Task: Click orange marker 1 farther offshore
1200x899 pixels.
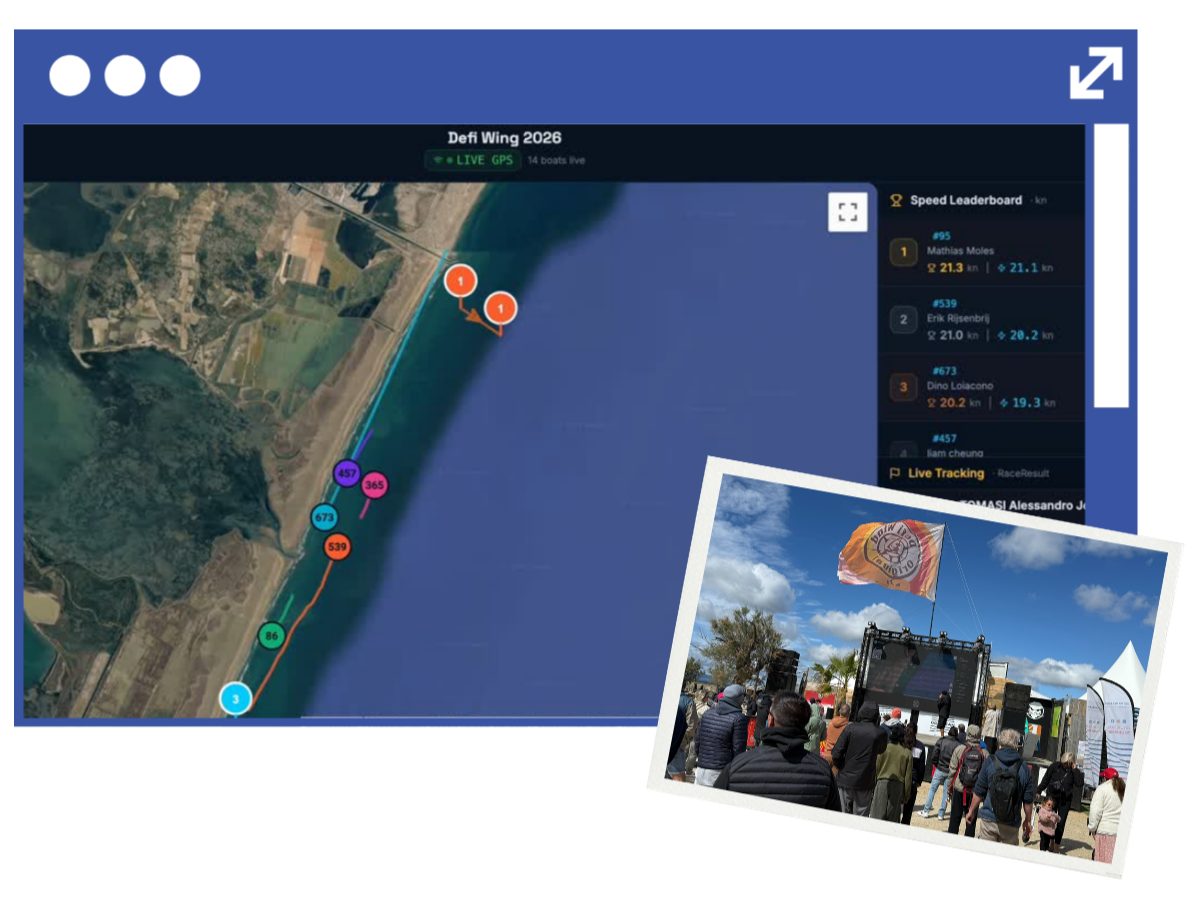Action: (500, 307)
